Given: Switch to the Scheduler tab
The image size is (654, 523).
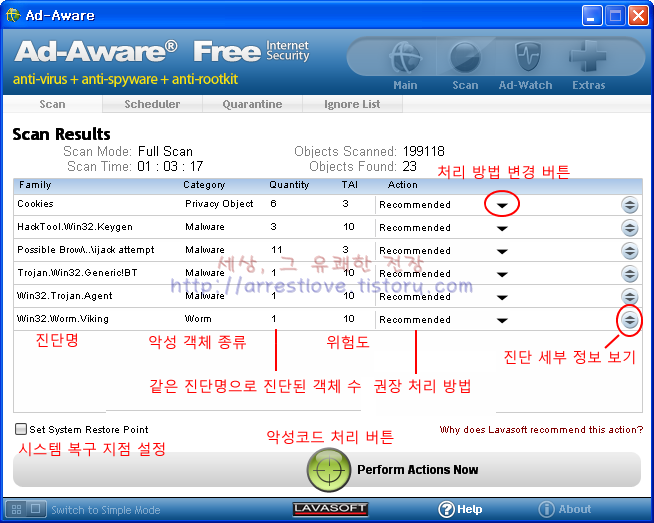Looking at the screenshot, I should tap(152, 104).
